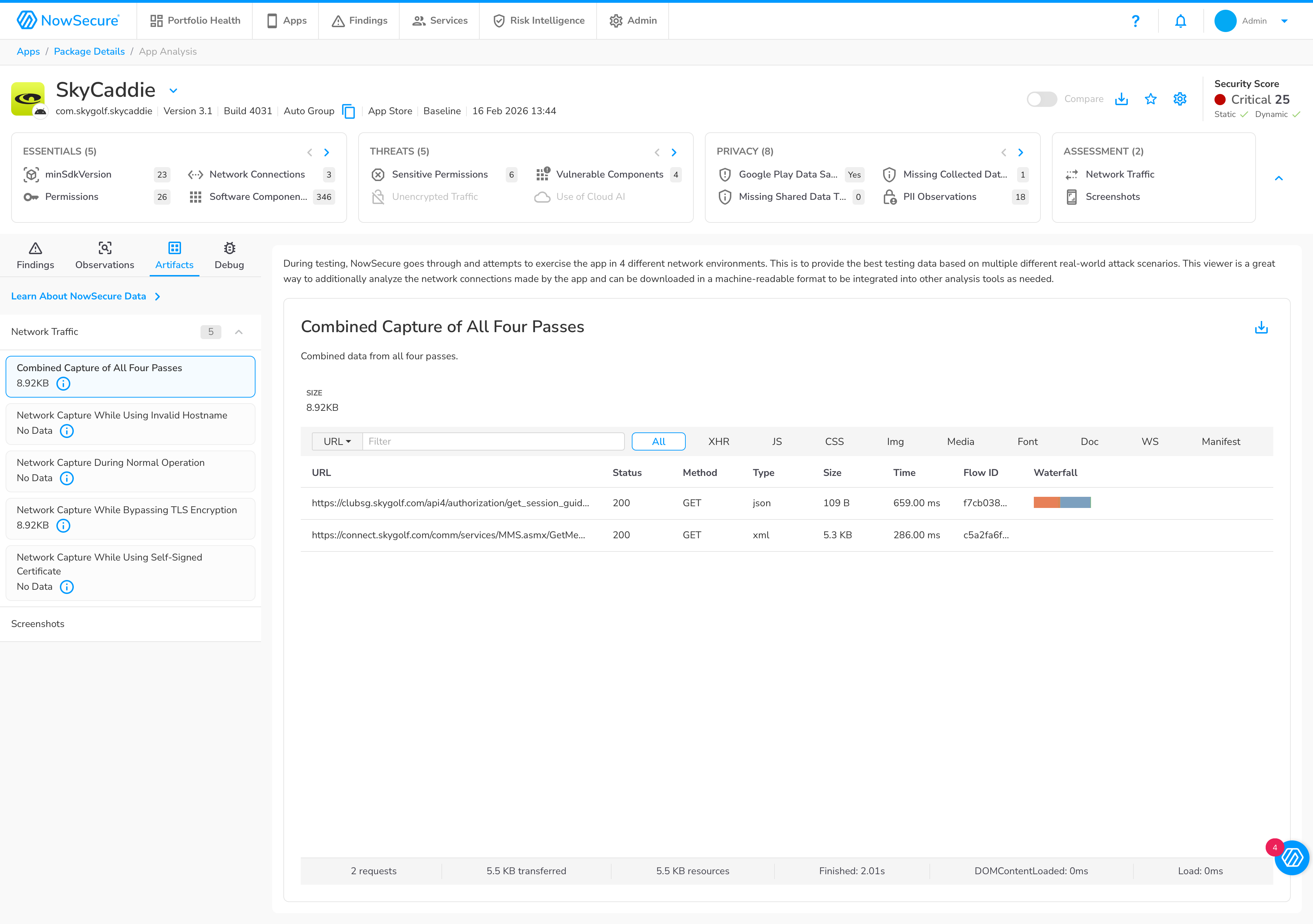Toggle the Compare switch
The width and height of the screenshot is (1313, 924).
click(1041, 99)
